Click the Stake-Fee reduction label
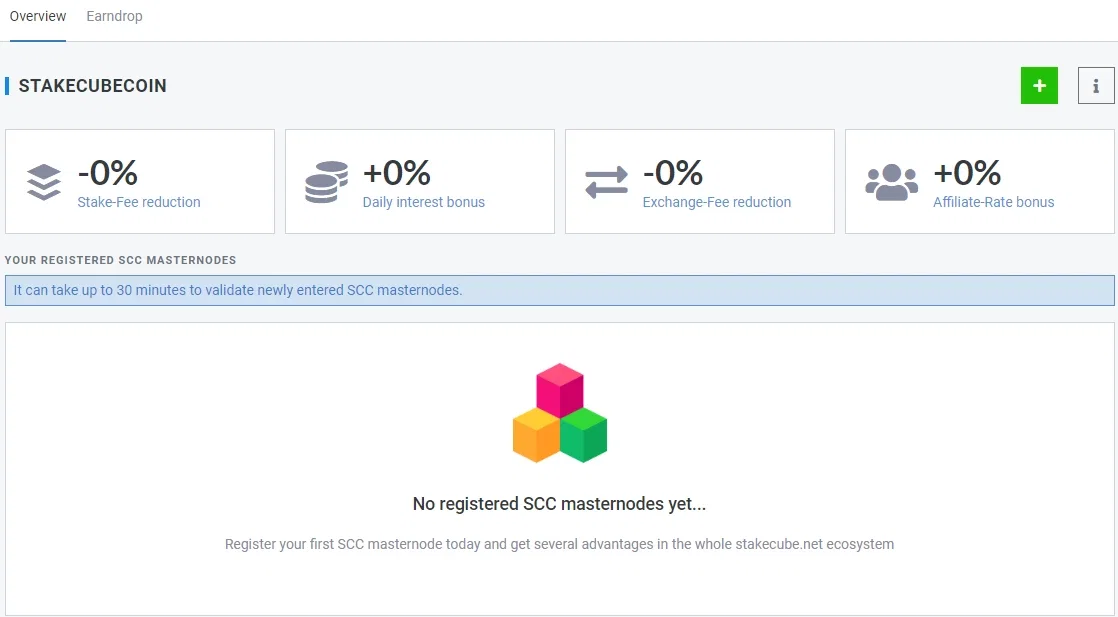The height and width of the screenshot is (617, 1118). click(x=139, y=202)
